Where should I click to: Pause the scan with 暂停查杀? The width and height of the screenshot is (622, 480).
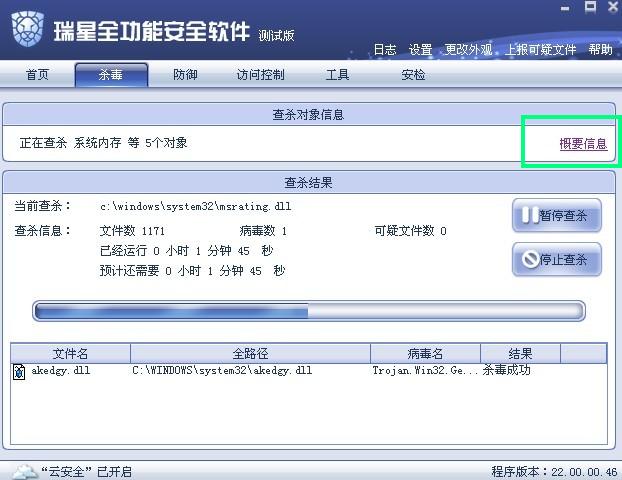pos(557,215)
